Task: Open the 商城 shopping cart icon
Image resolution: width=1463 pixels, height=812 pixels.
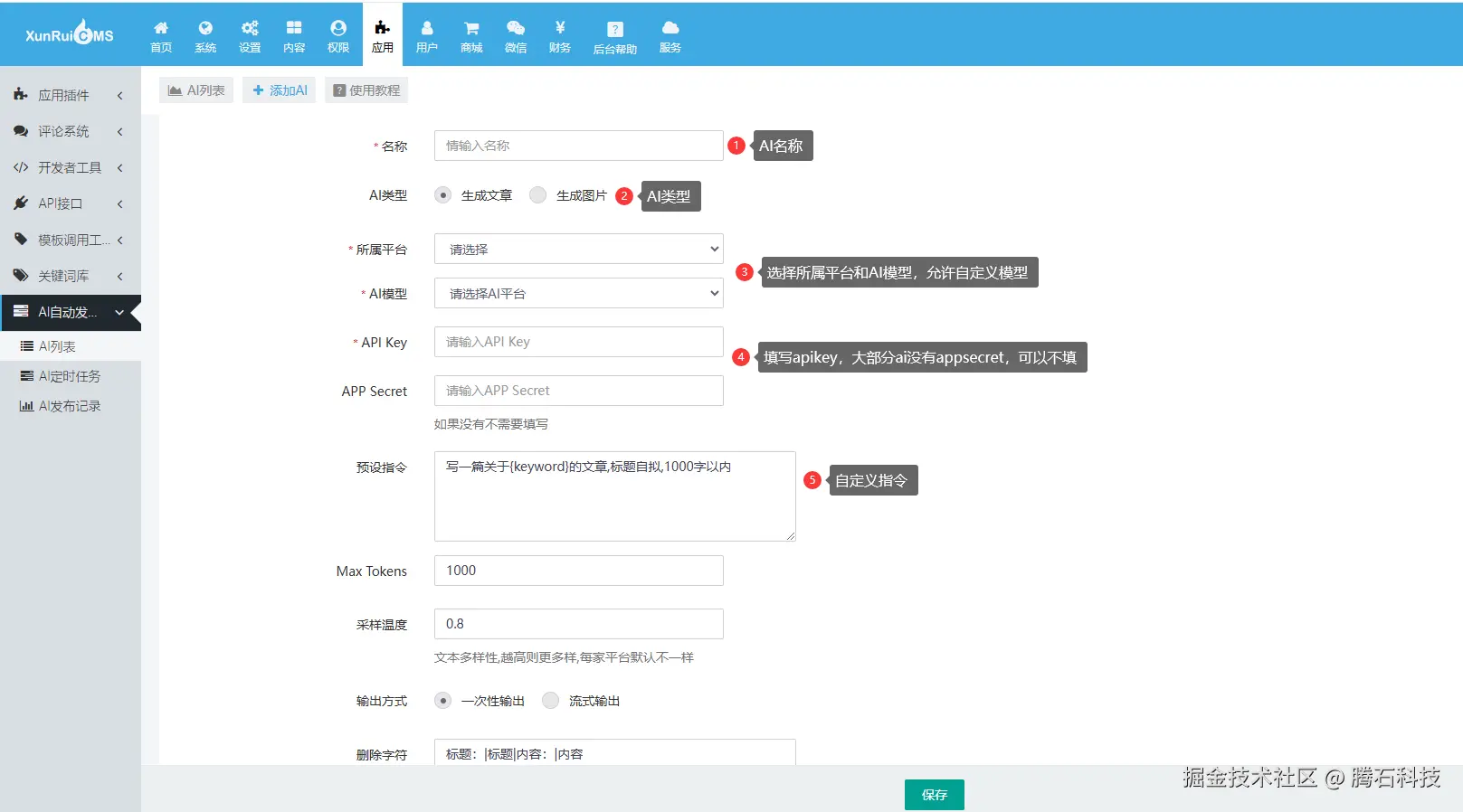Action: click(x=471, y=28)
